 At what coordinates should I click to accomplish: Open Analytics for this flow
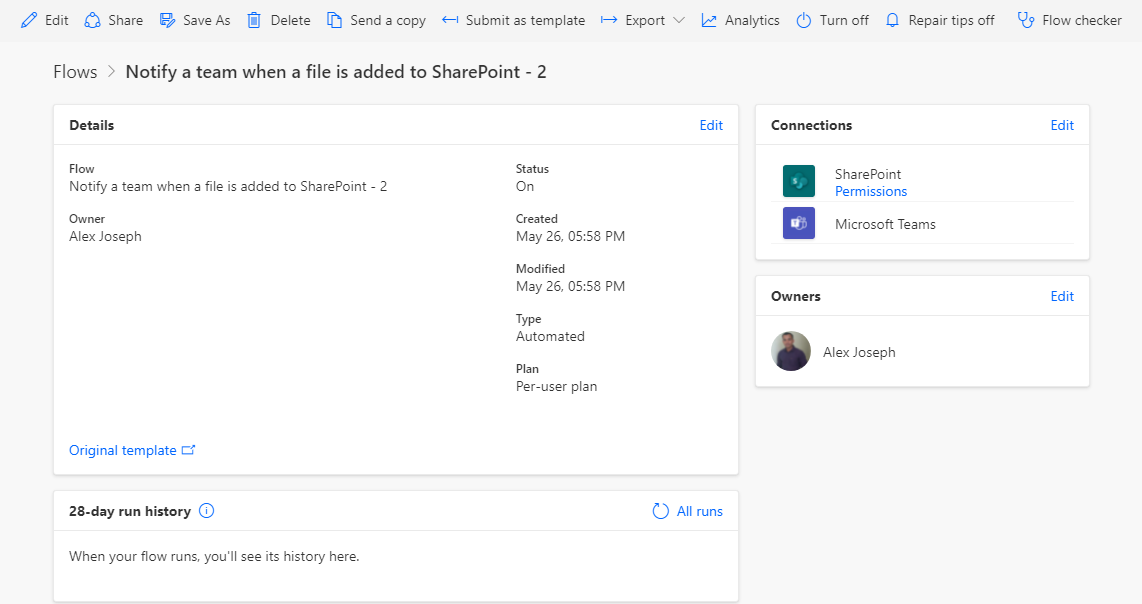click(712, 19)
